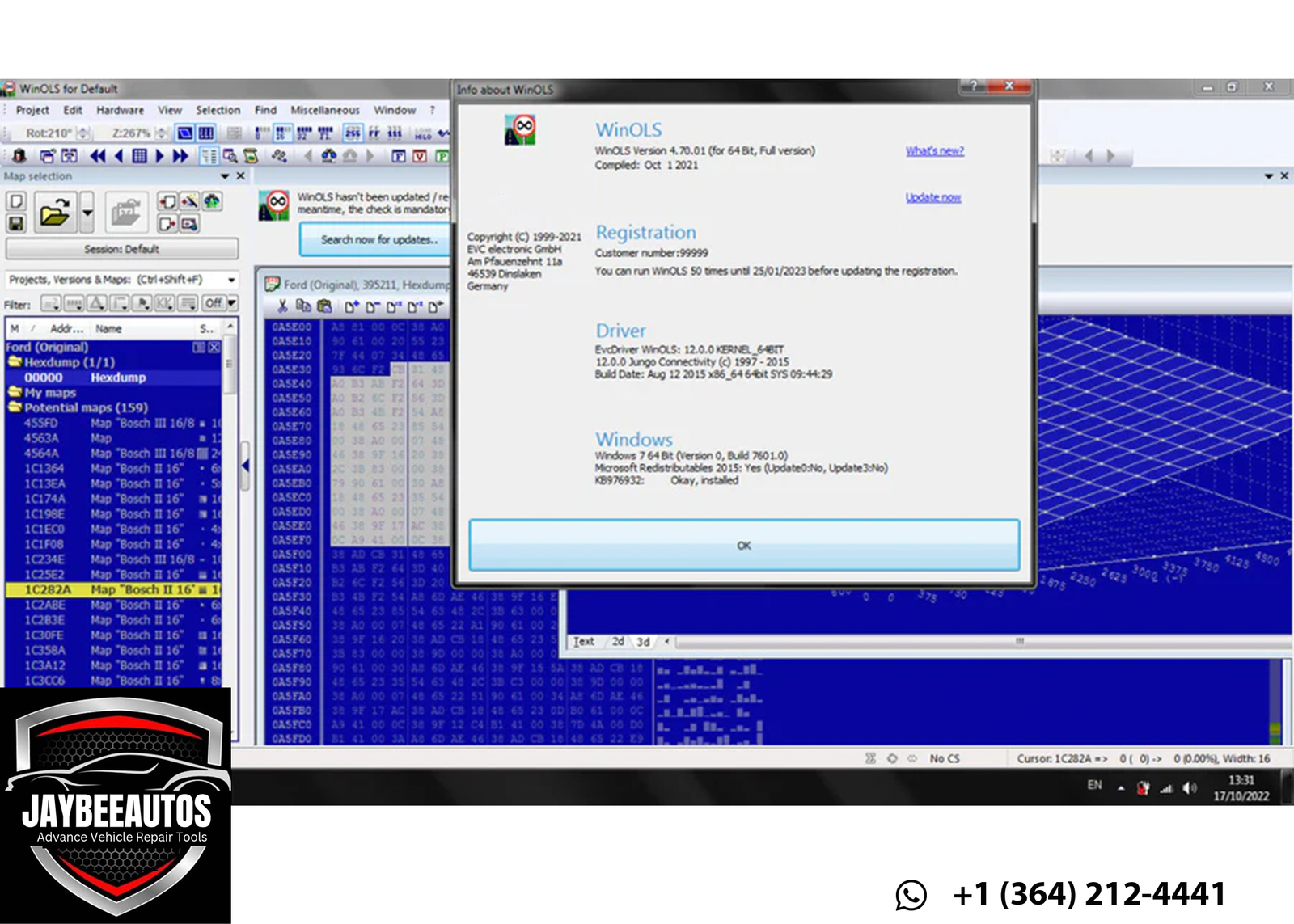1294x924 pixels.
Task: Switch to the 2d view tab
Action: 618,642
